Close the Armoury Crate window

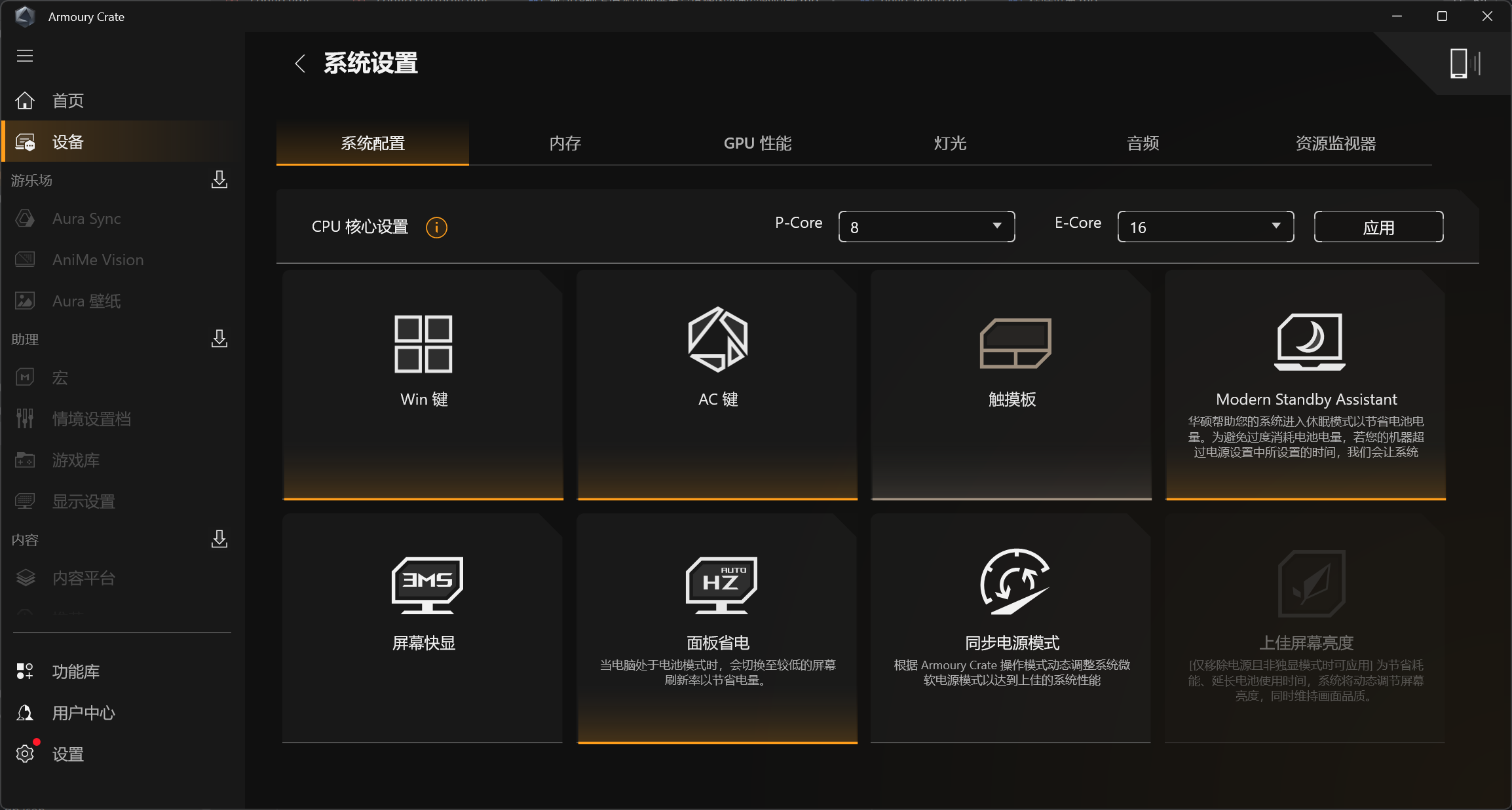[1487, 16]
